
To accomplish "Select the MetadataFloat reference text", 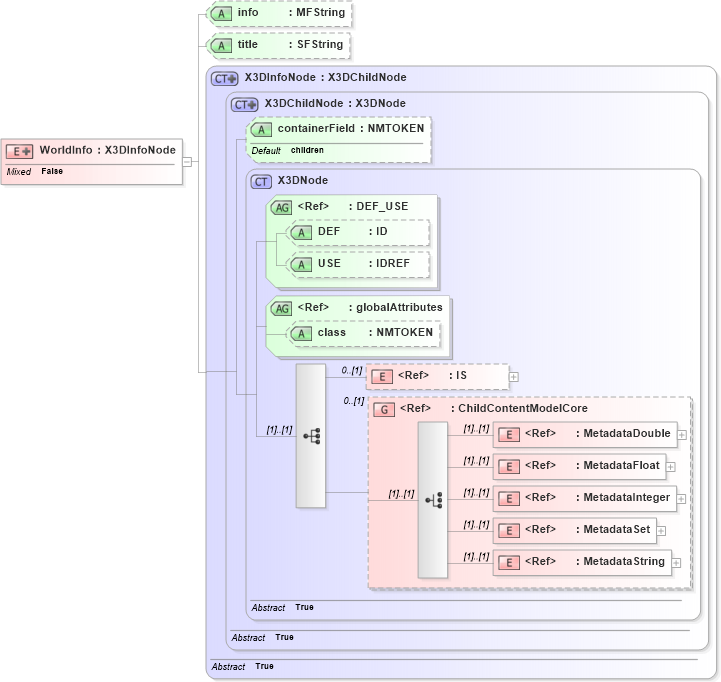I will pyautogui.click(x=592, y=465).
